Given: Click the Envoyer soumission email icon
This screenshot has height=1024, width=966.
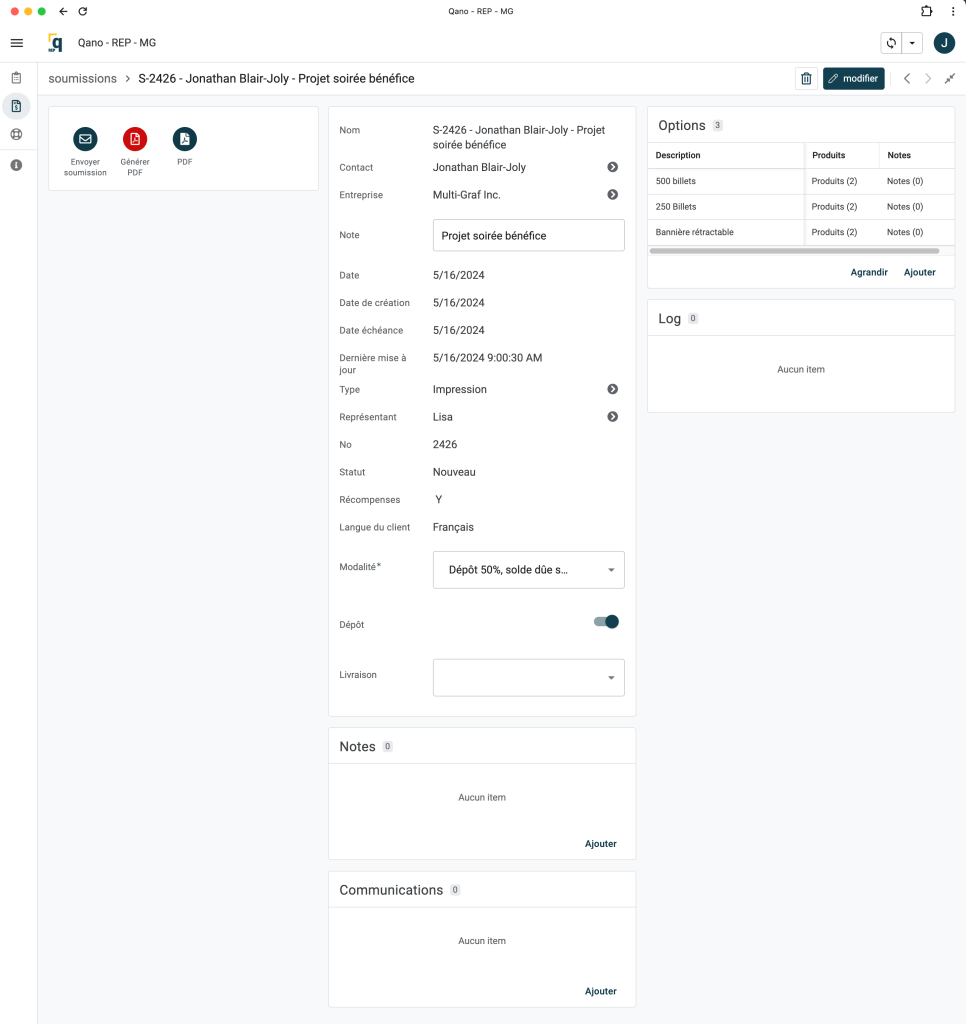Looking at the screenshot, I should [85, 139].
